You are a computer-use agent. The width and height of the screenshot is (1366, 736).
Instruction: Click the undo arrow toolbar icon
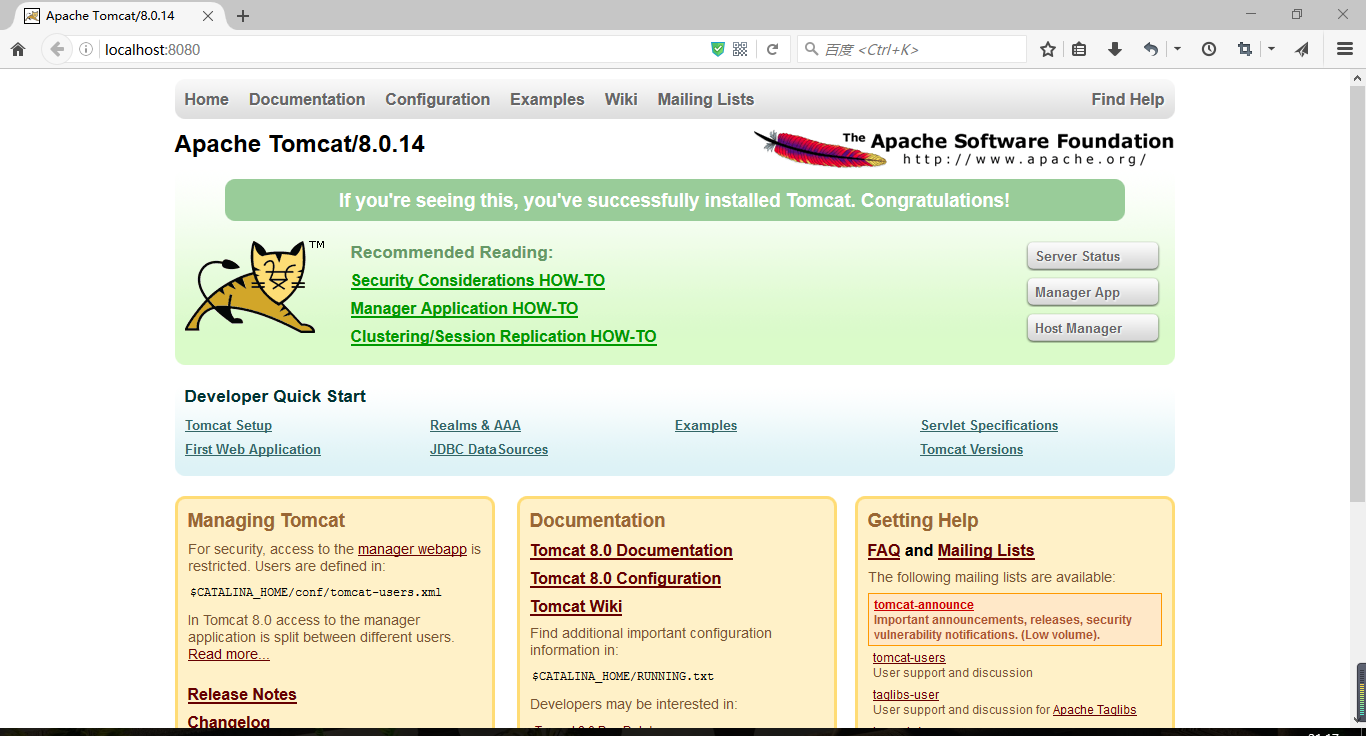click(x=1151, y=49)
